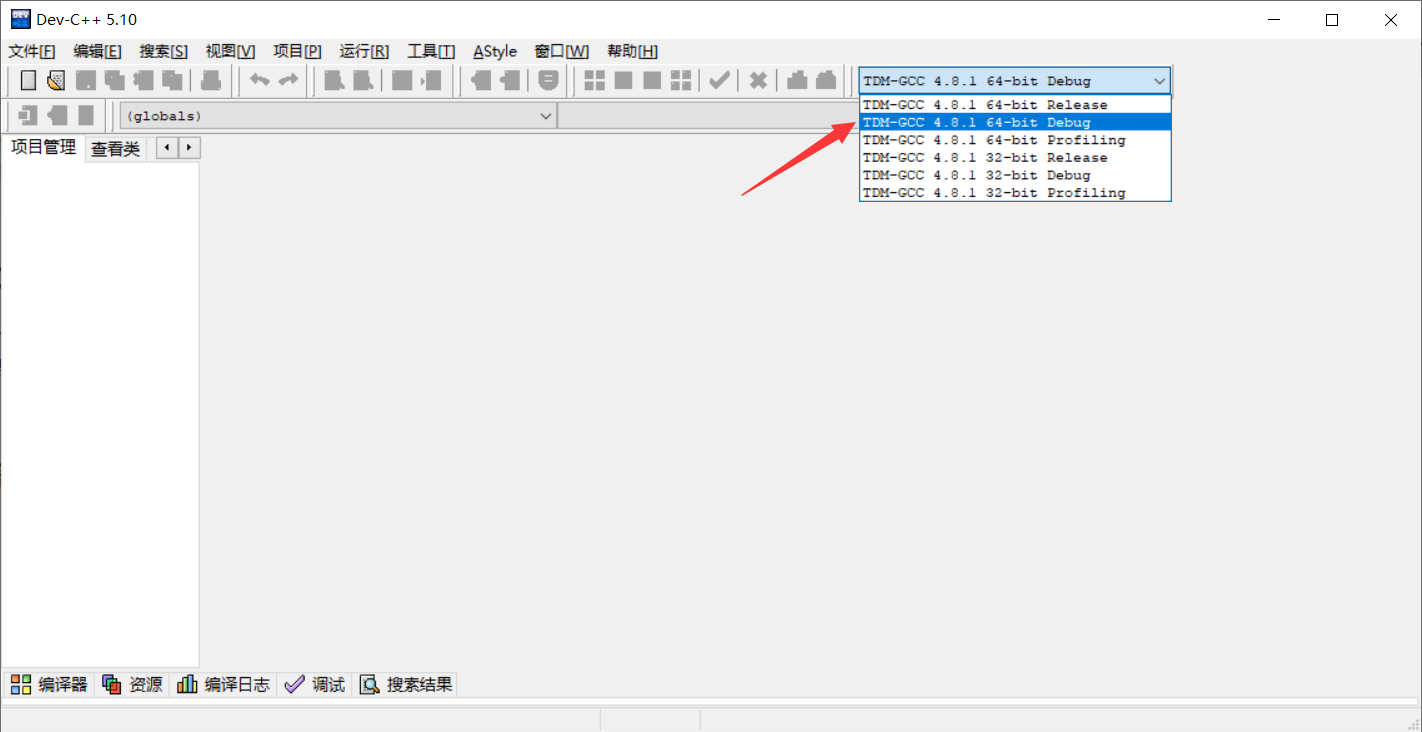The height and width of the screenshot is (732, 1422).
Task: Open the AStyle menu
Action: point(495,51)
